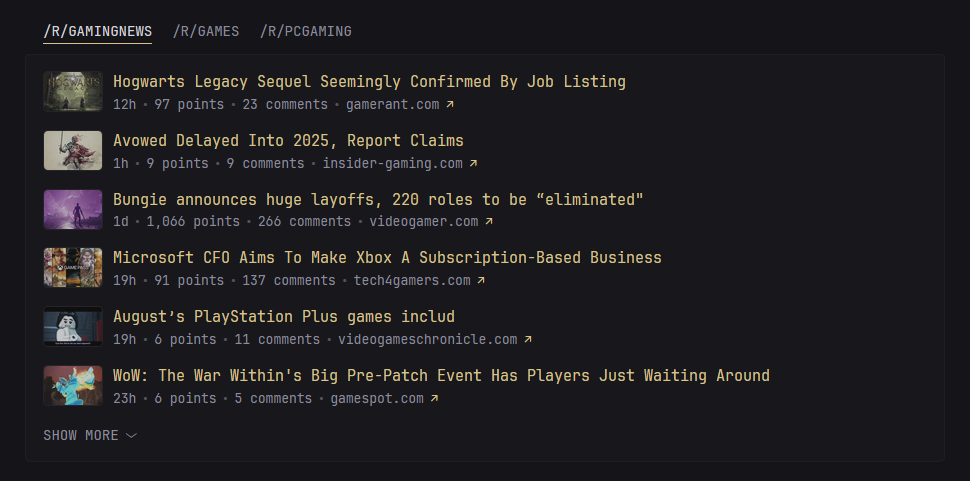The width and height of the screenshot is (970, 481).
Task: Click the Hogwarts Legacy post thumbnail
Action: (x=73, y=91)
